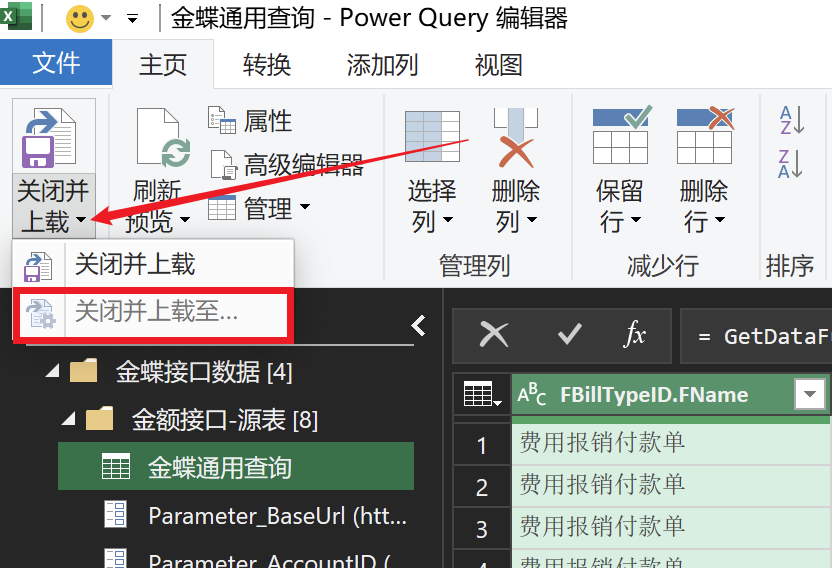Switch to the 转换 ribbon tab
This screenshot has height=568, width=832.
(267, 65)
